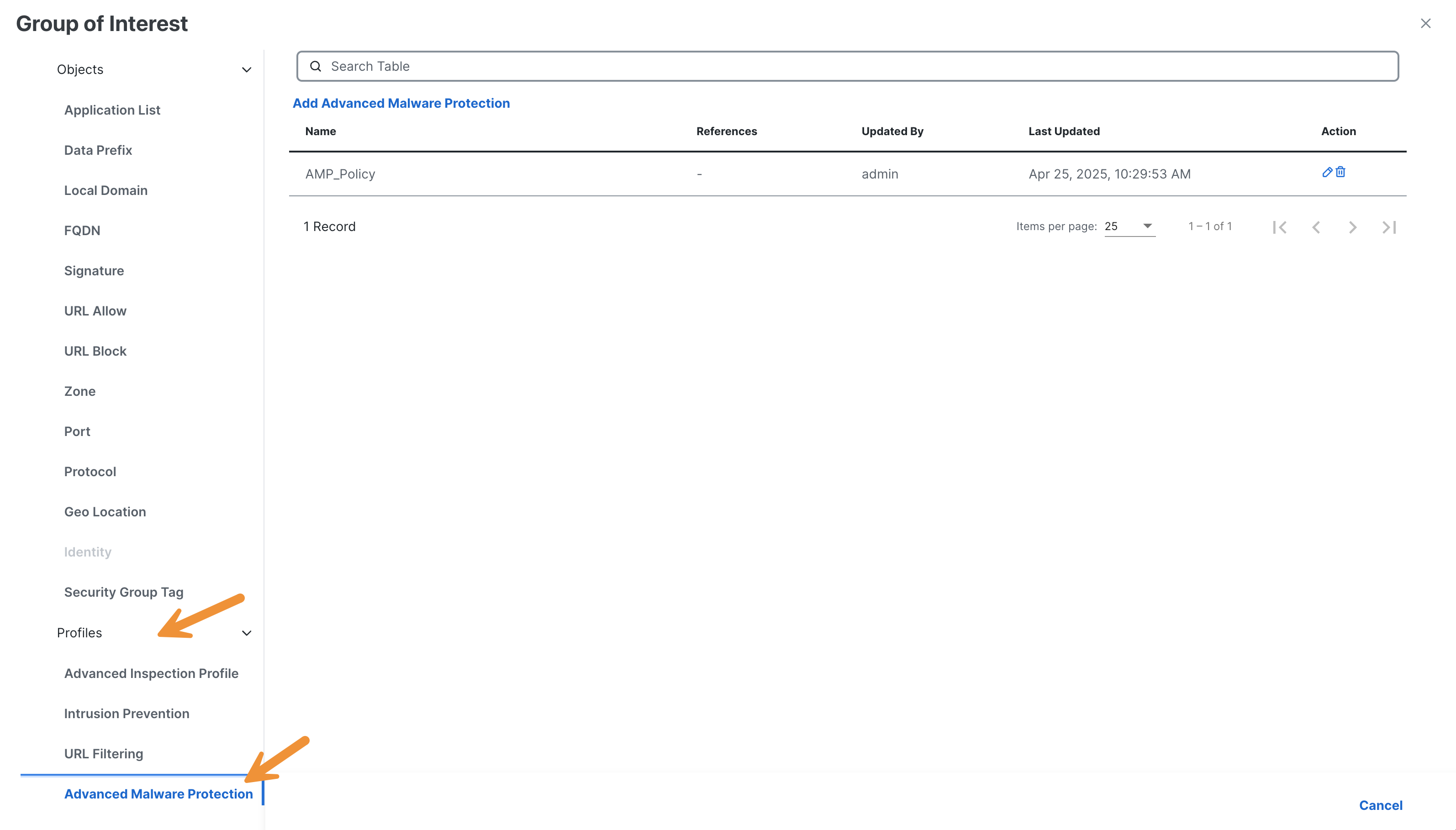Viewport: 1456px width, 830px height.
Task: Edit the AMP_Policy entry with pencil icon
Action: [x=1327, y=172]
